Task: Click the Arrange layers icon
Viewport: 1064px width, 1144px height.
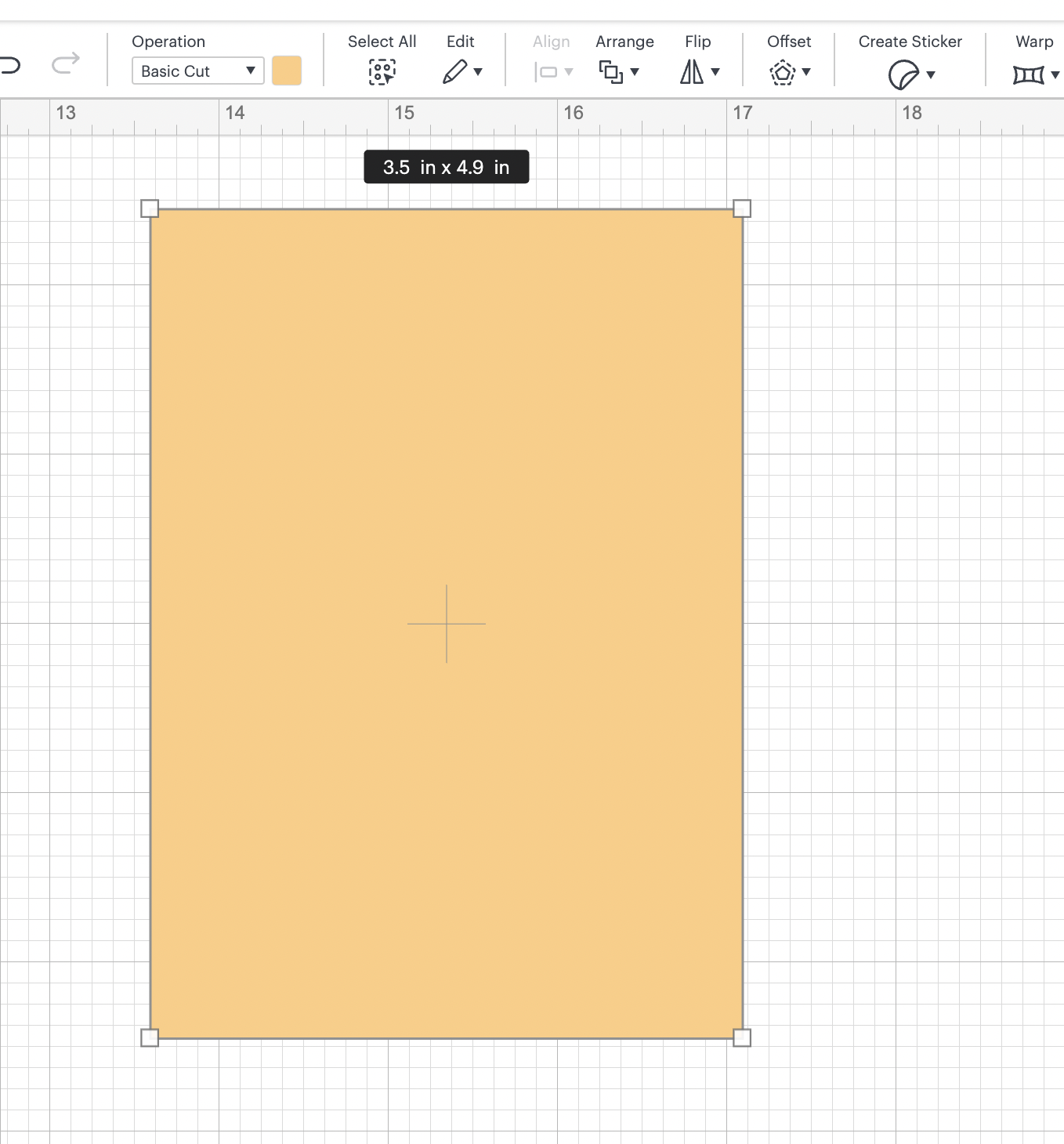Action: [x=610, y=72]
